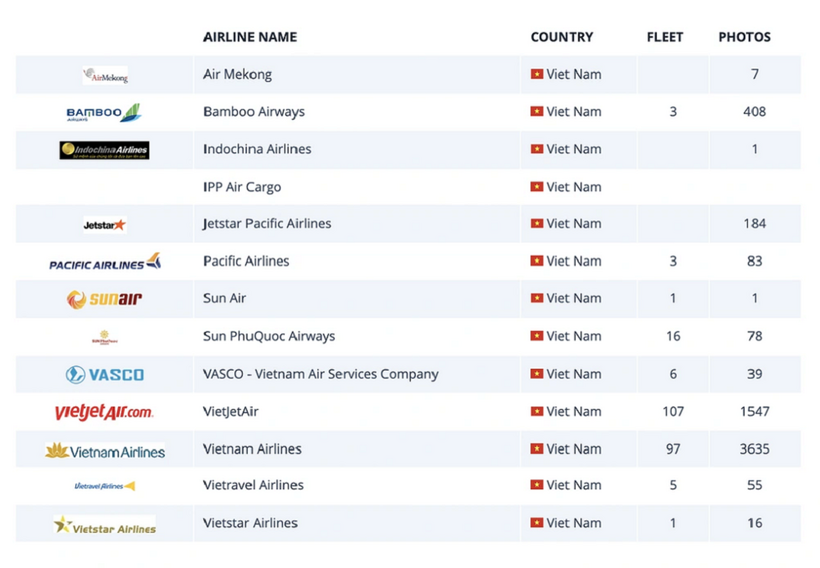Open the VietJetAir airline name link

click(x=231, y=412)
